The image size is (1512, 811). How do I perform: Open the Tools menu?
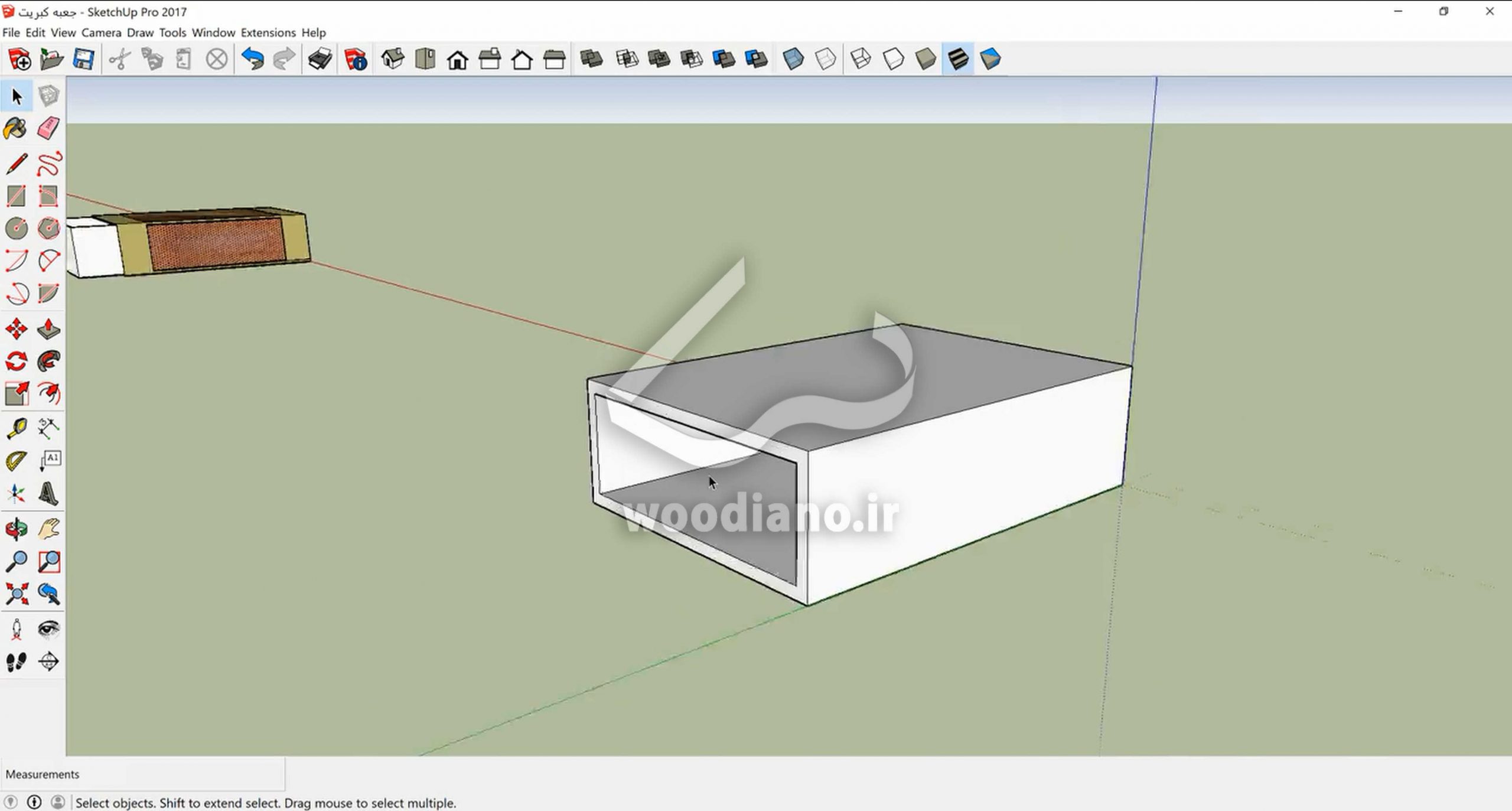point(172,32)
